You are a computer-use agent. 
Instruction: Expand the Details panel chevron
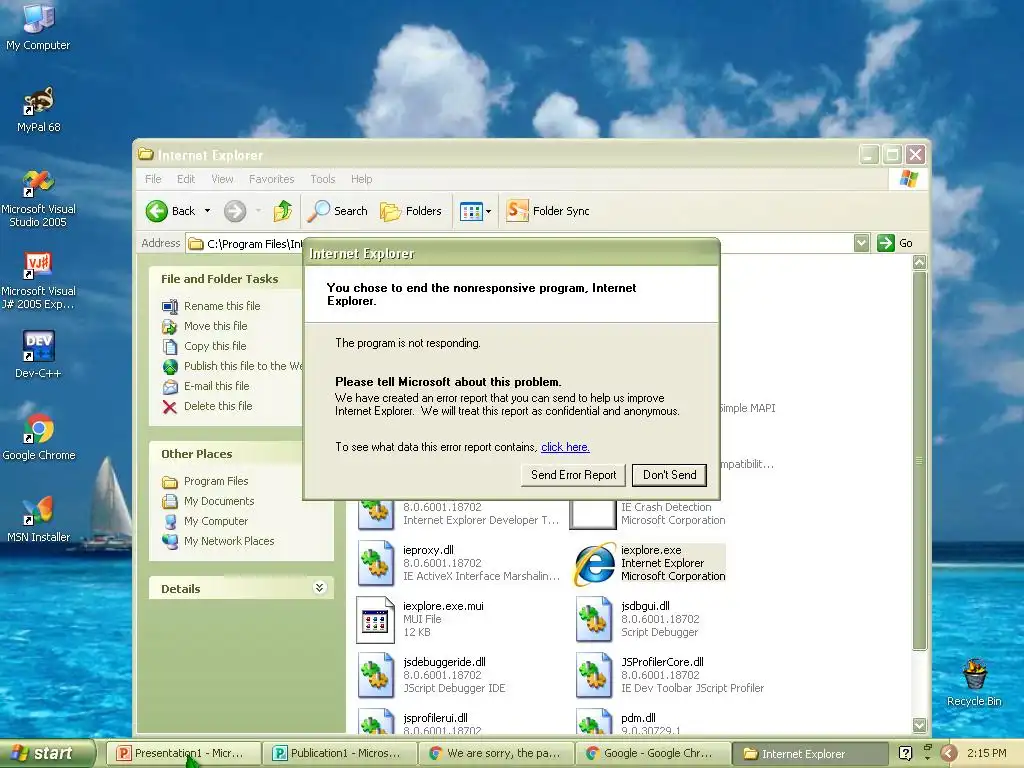319,588
